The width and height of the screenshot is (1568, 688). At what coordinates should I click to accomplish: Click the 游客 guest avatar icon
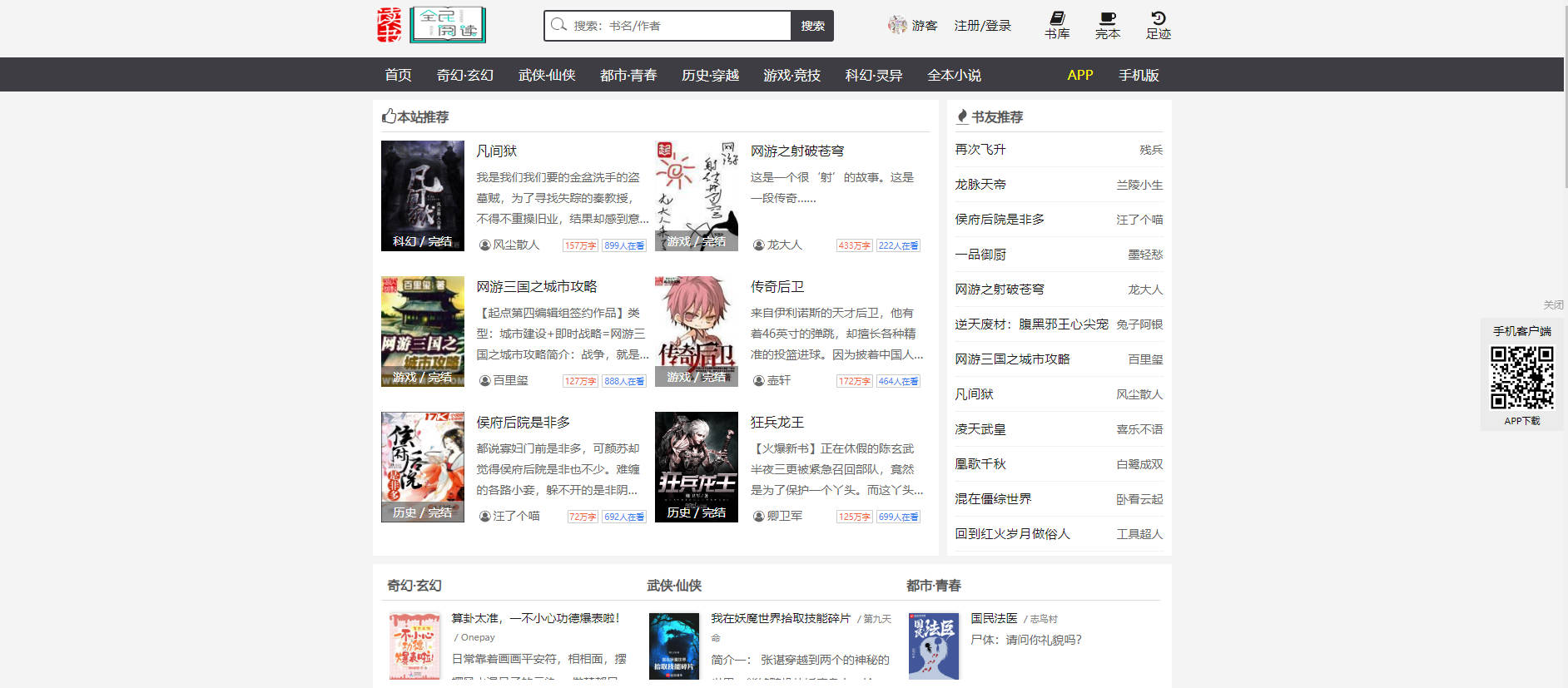pyautogui.click(x=897, y=25)
